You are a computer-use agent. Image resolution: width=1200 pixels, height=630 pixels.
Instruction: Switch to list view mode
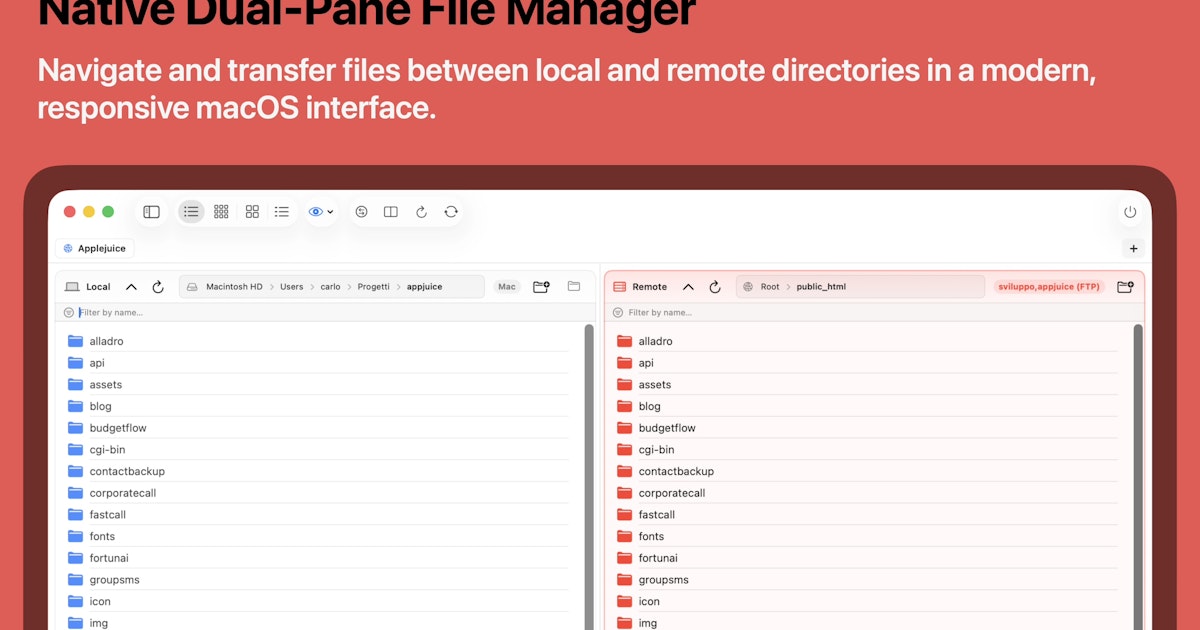pos(191,212)
